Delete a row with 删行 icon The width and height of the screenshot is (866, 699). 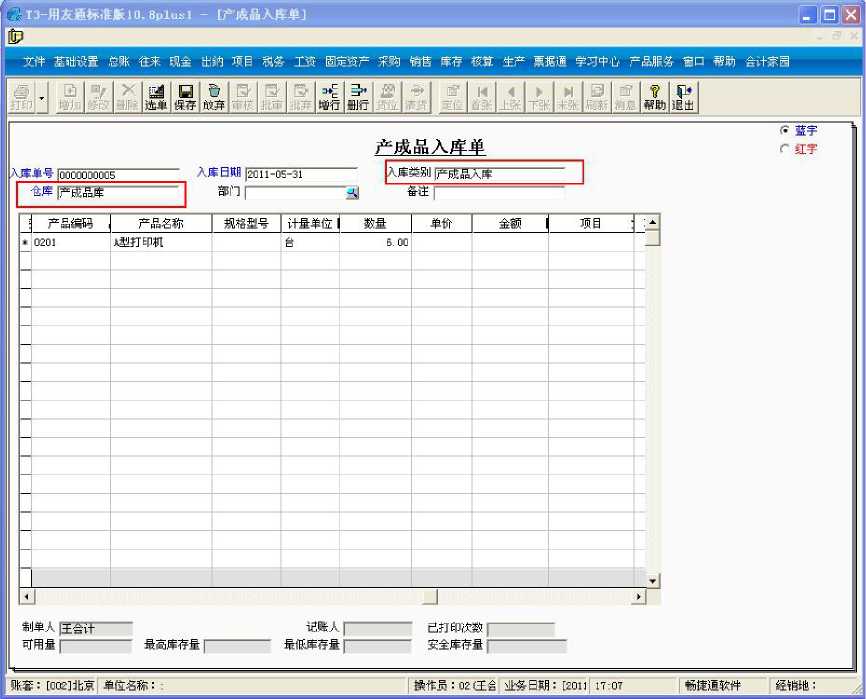[x=358, y=97]
